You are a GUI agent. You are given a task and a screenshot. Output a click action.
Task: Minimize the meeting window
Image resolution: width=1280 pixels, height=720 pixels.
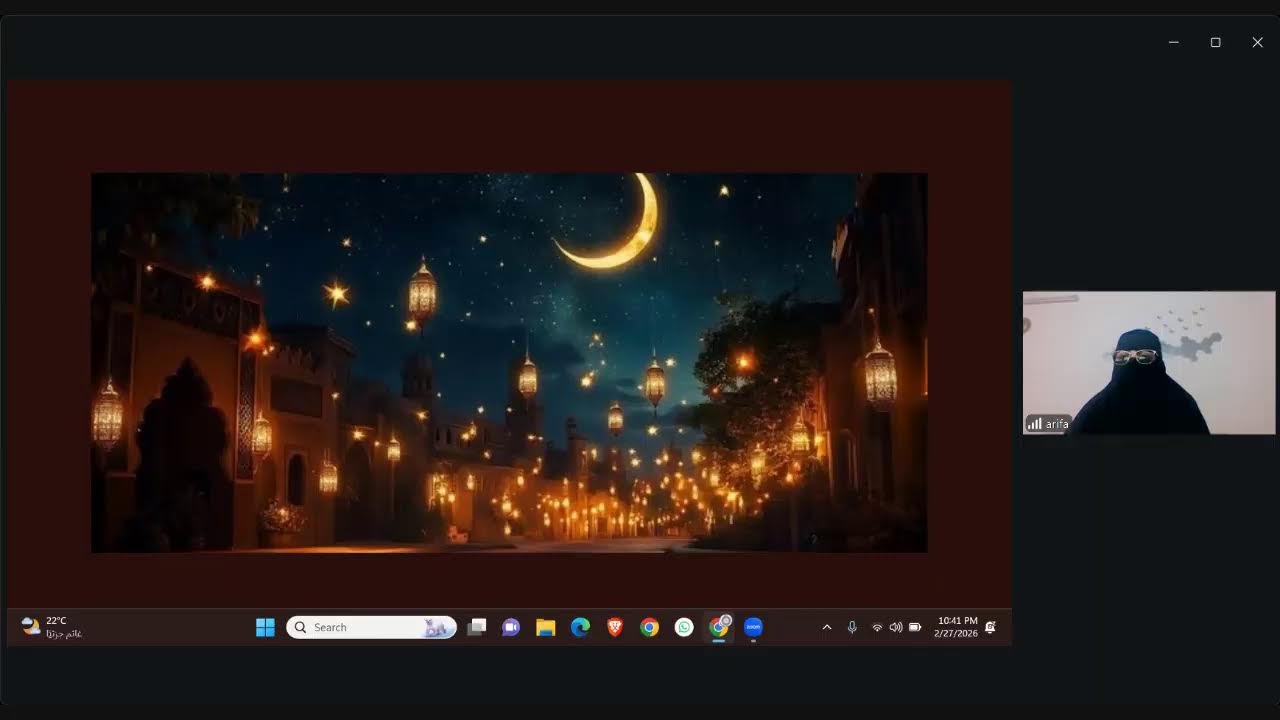click(1173, 42)
